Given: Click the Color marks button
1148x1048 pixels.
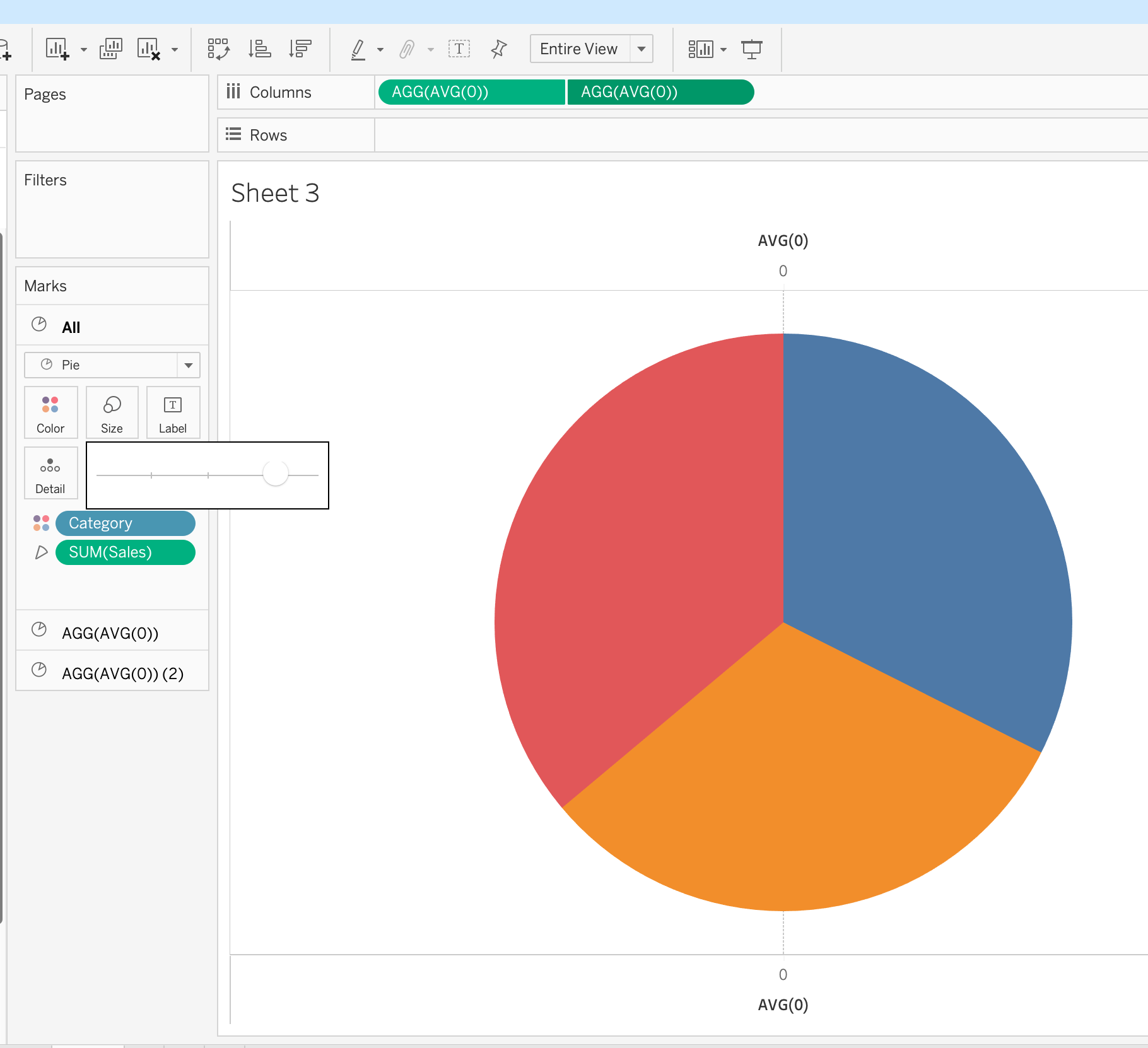Looking at the screenshot, I should click(50, 412).
